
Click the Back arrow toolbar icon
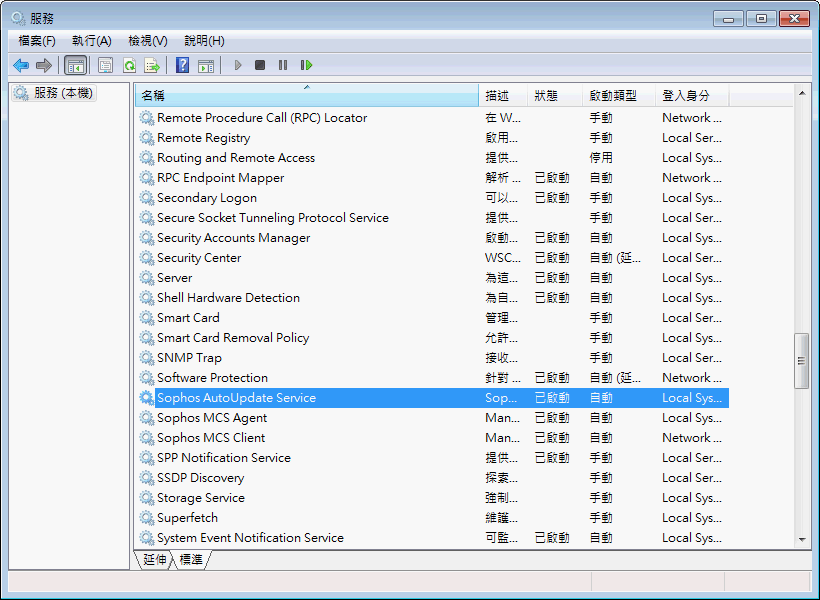click(21, 65)
